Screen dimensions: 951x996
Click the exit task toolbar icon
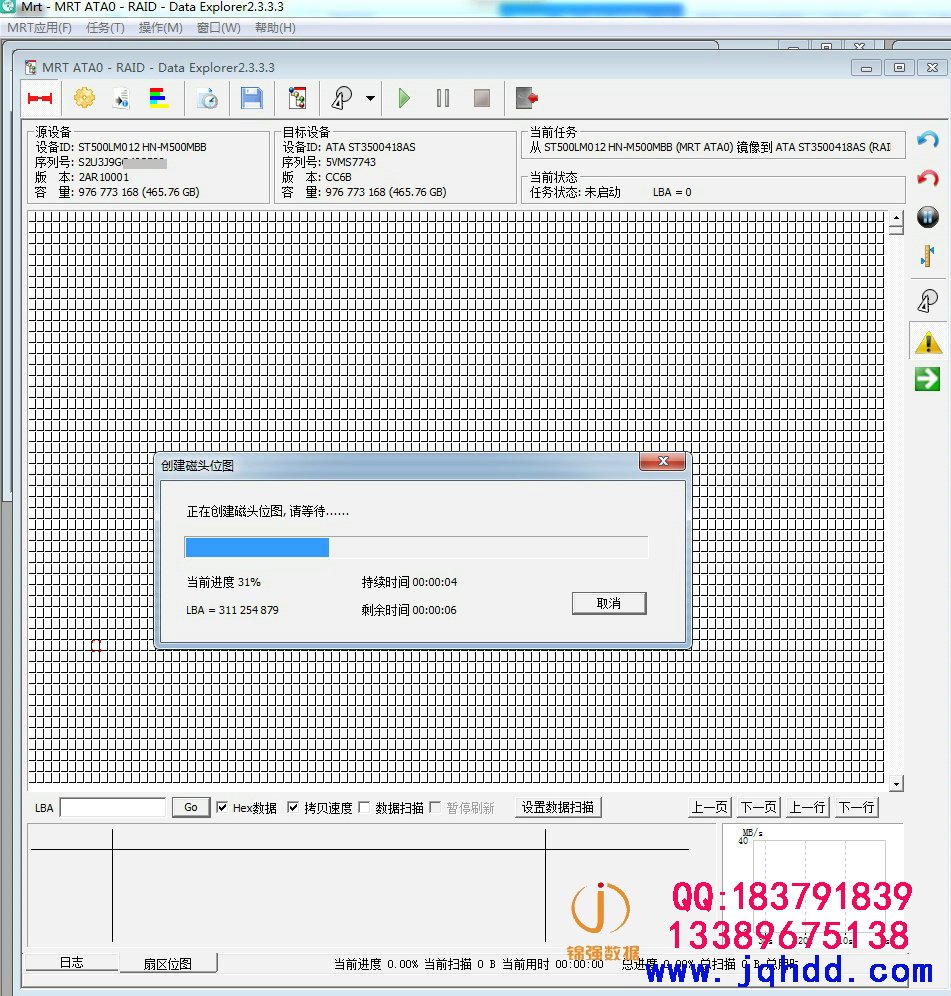click(527, 98)
